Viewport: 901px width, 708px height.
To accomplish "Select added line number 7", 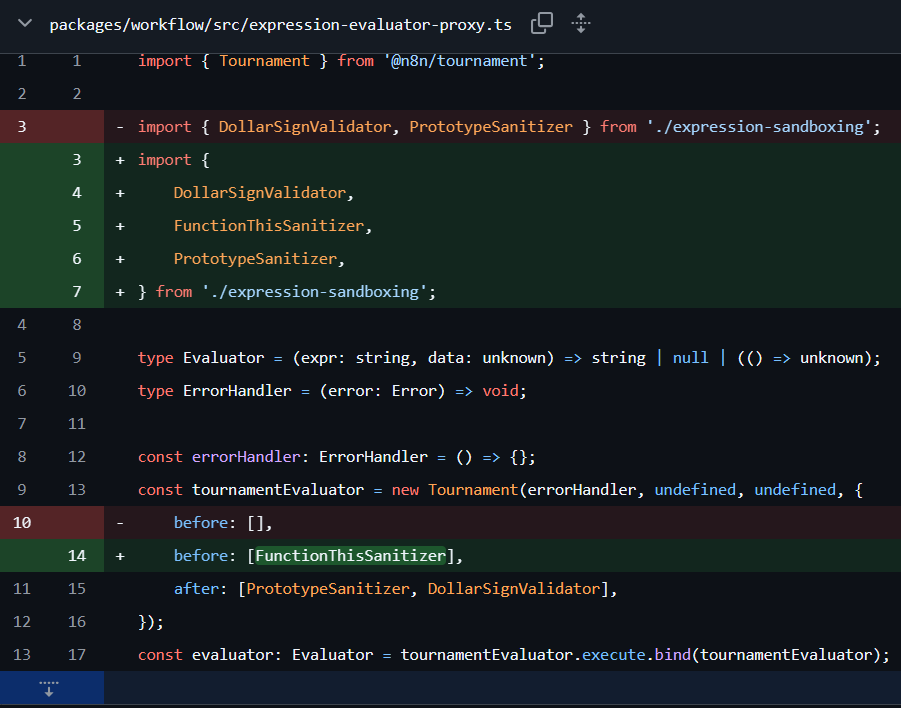I will [x=77, y=292].
